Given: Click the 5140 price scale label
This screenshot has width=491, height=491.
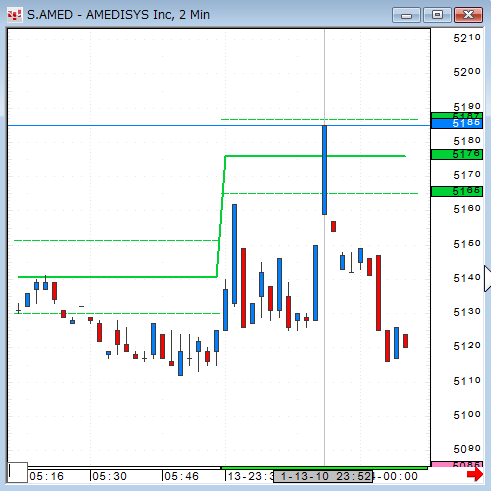Looking at the screenshot, I should pos(467,278).
